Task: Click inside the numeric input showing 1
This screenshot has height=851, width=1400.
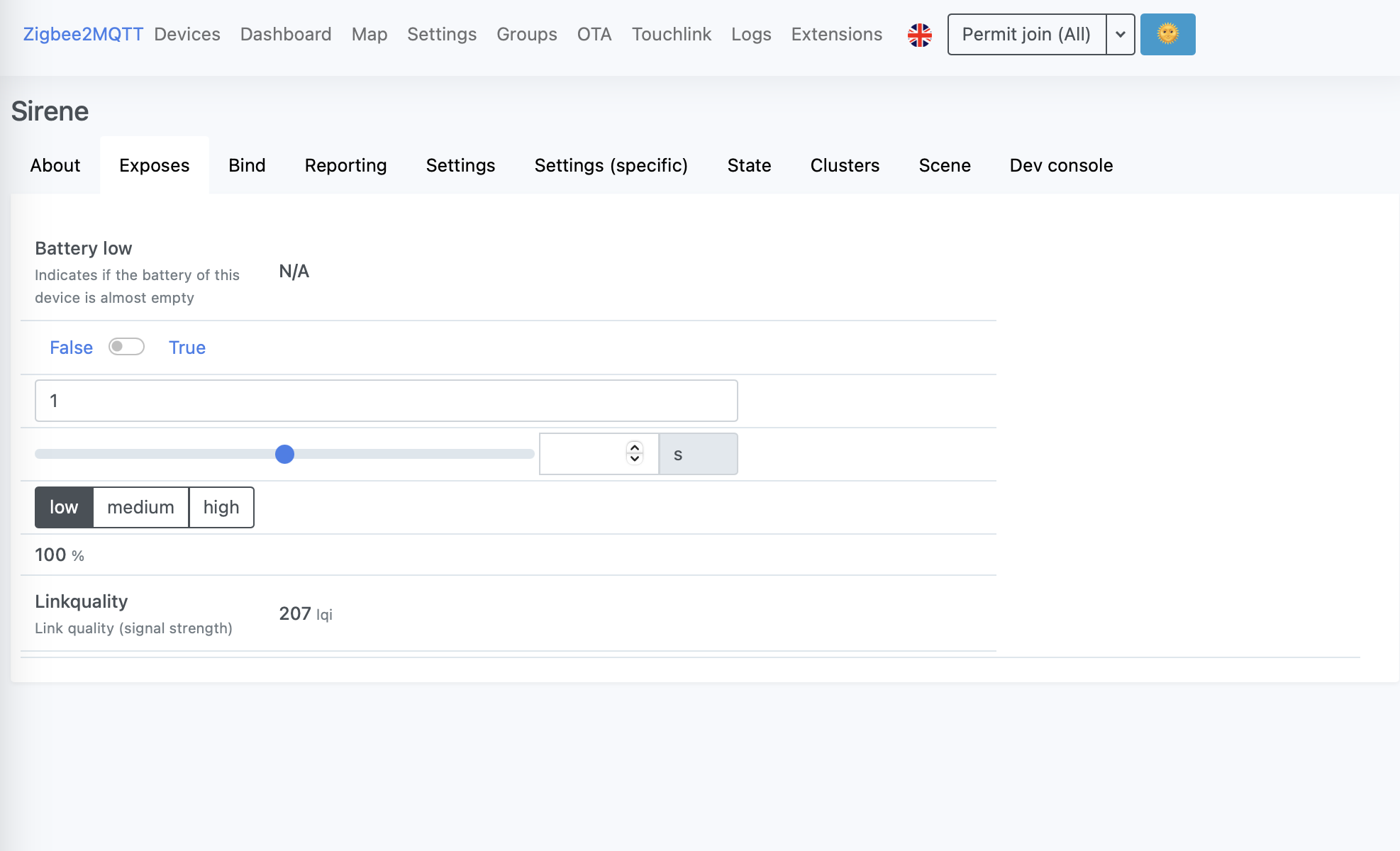Action: (386, 400)
